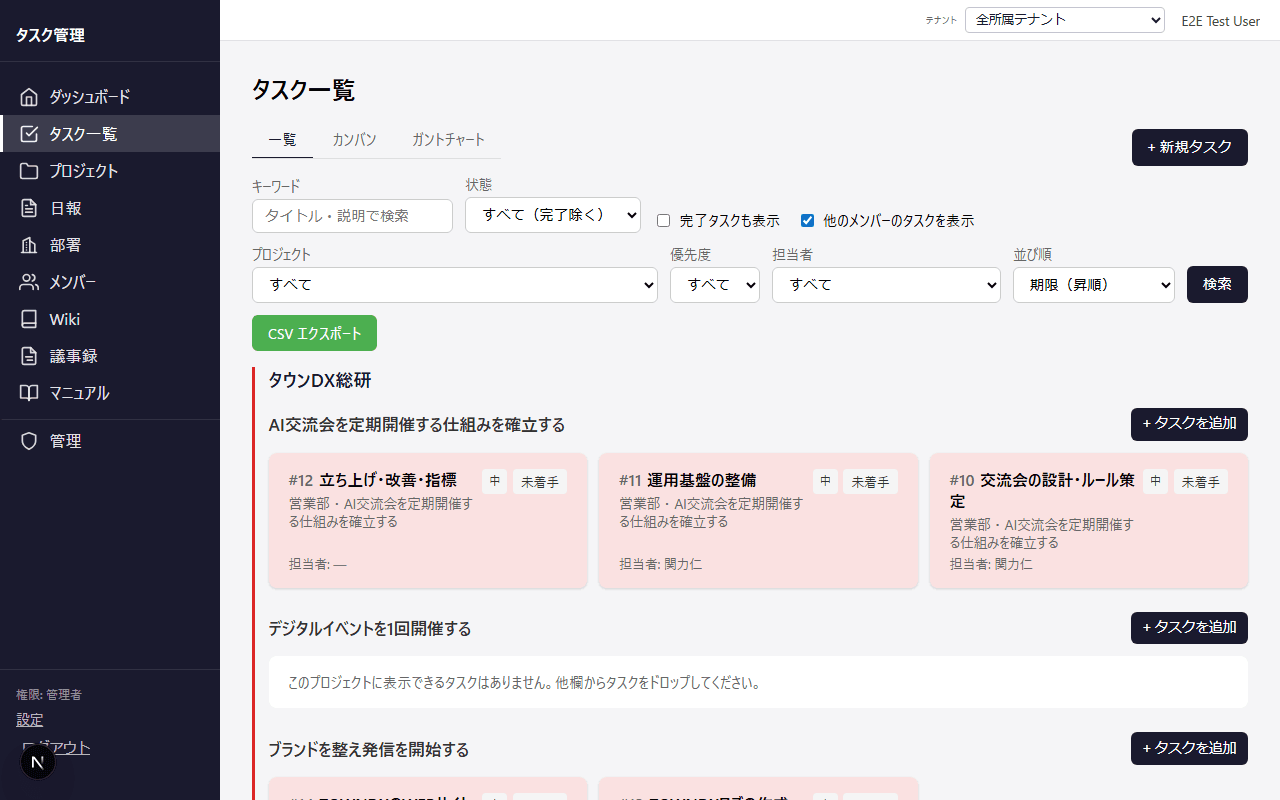Enable the 完了タスクも表示 checkbox
Screen dimensions: 1280x800
tap(663, 220)
